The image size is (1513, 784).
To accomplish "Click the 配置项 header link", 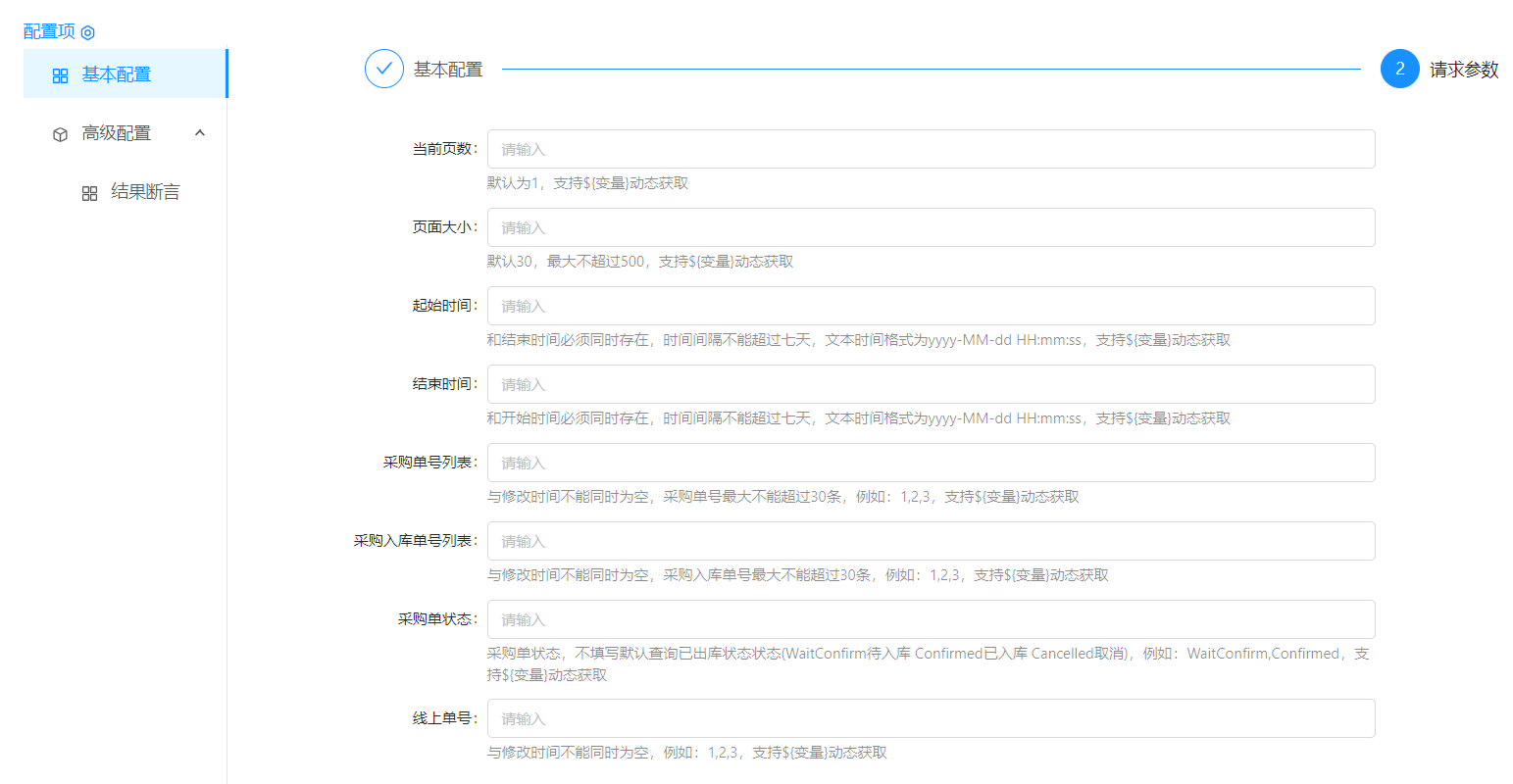I will point(49,31).
